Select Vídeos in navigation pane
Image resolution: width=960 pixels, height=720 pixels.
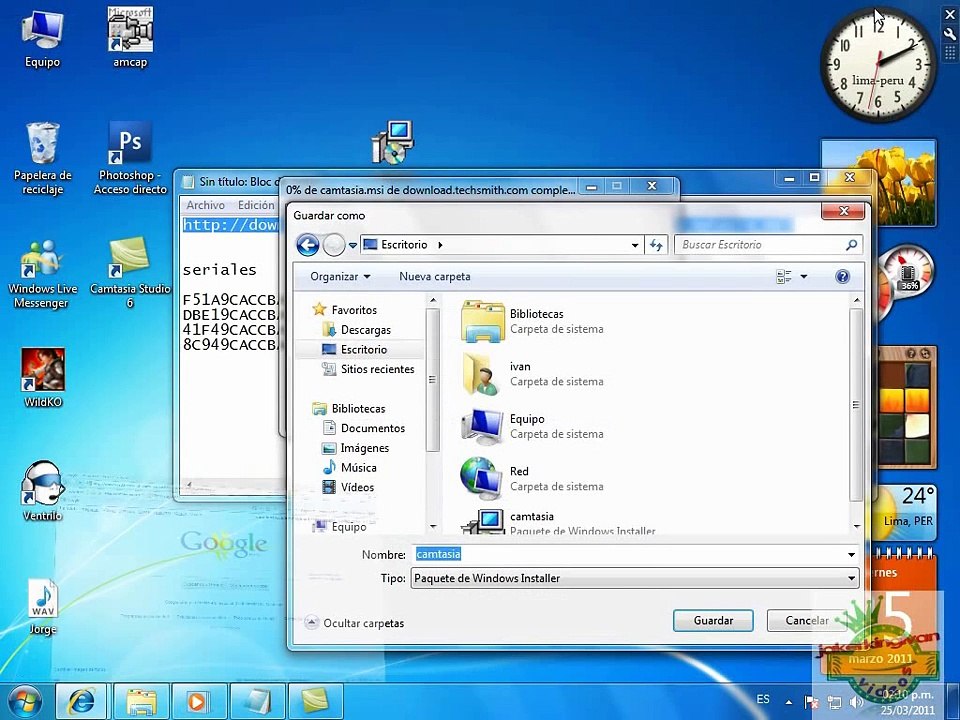point(349,487)
